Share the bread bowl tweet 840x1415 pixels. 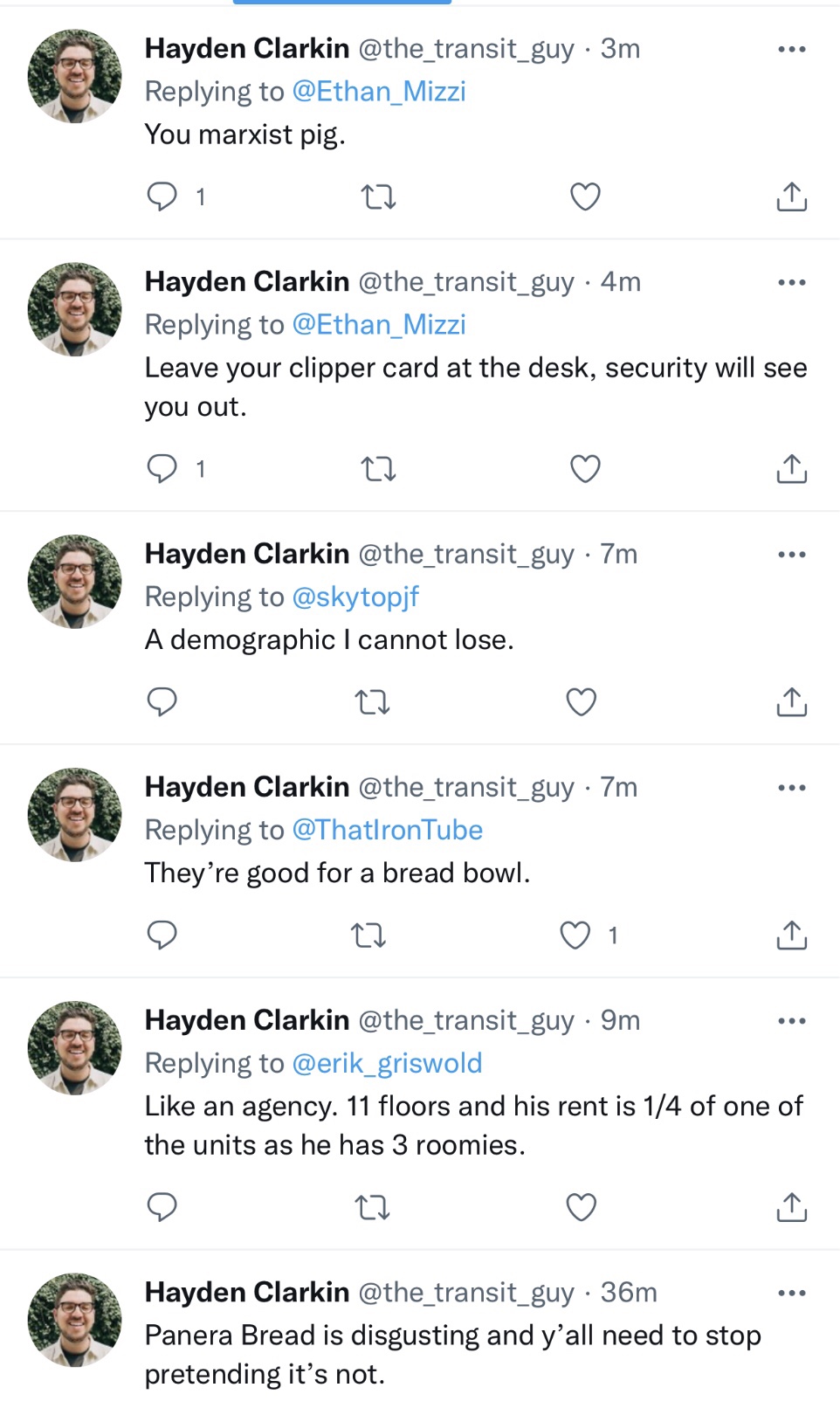(791, 935)
